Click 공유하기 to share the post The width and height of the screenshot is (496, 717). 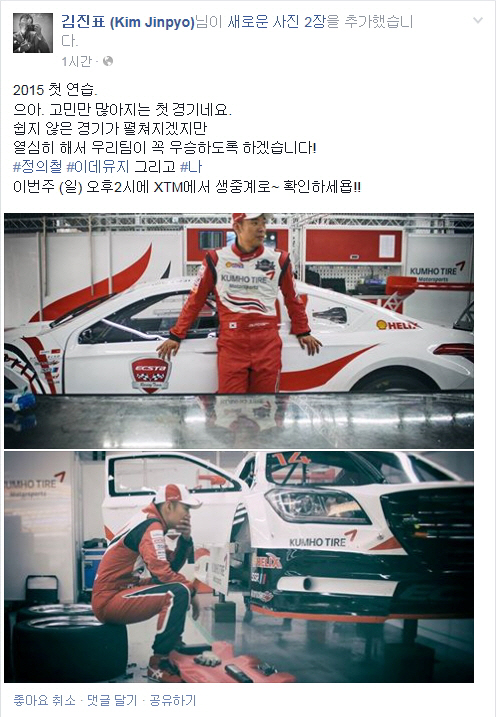tap(172, 700)
